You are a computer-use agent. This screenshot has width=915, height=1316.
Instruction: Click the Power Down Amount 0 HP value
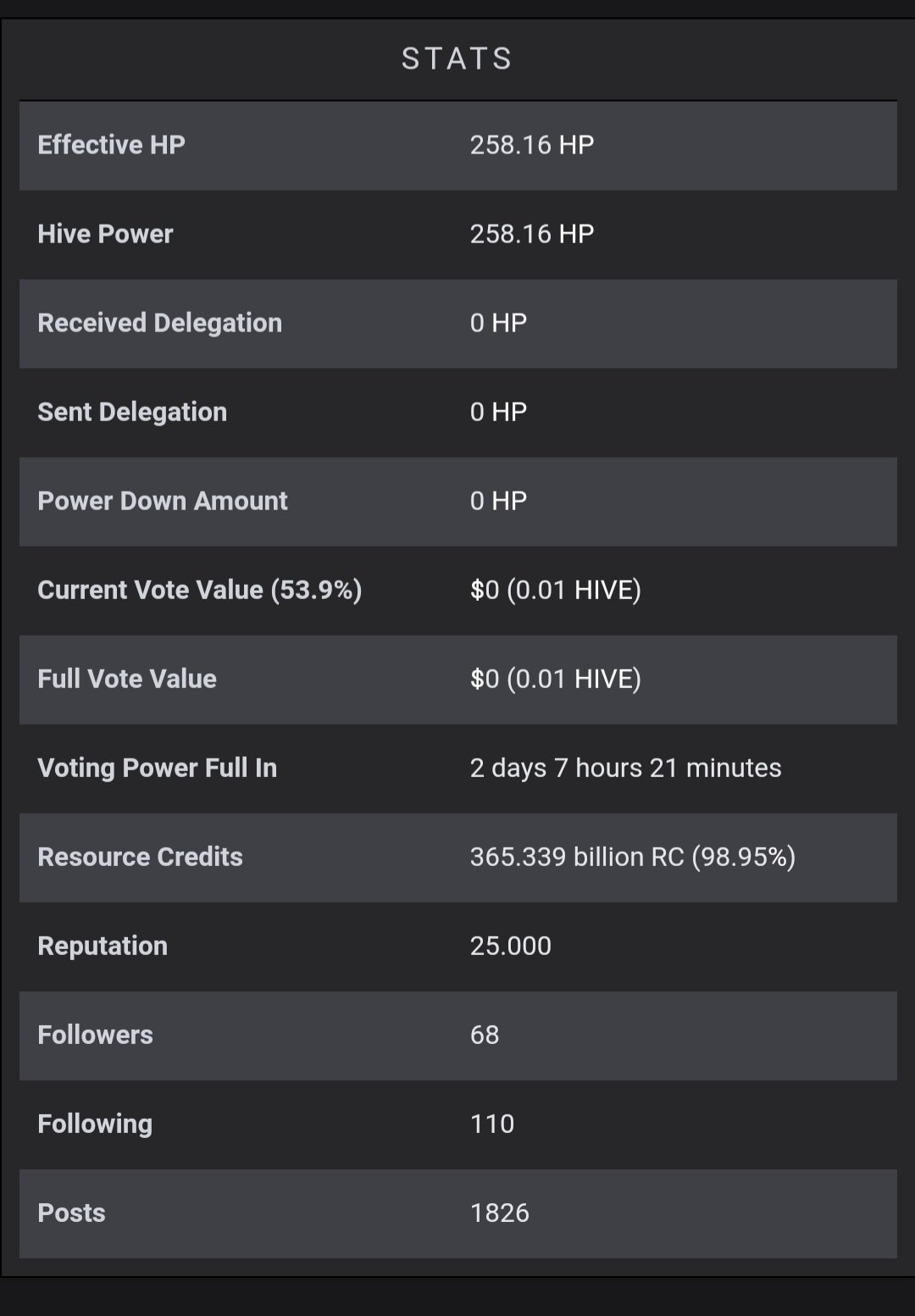(498, 501)
